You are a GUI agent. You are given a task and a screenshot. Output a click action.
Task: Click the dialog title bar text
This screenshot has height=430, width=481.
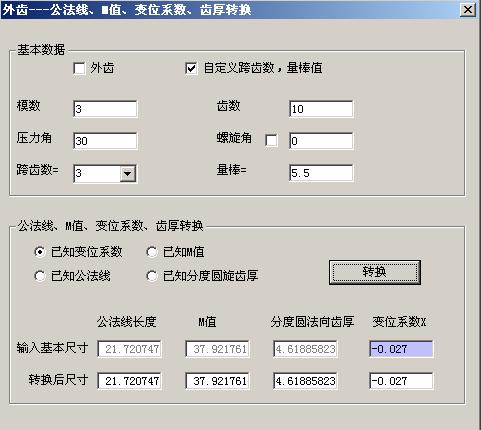tap(127, 10)
